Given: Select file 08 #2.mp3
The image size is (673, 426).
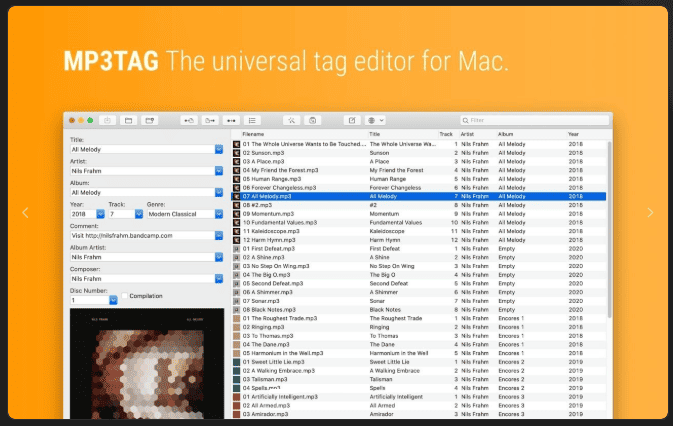Looking at the screenshot, I should (419, 205).
